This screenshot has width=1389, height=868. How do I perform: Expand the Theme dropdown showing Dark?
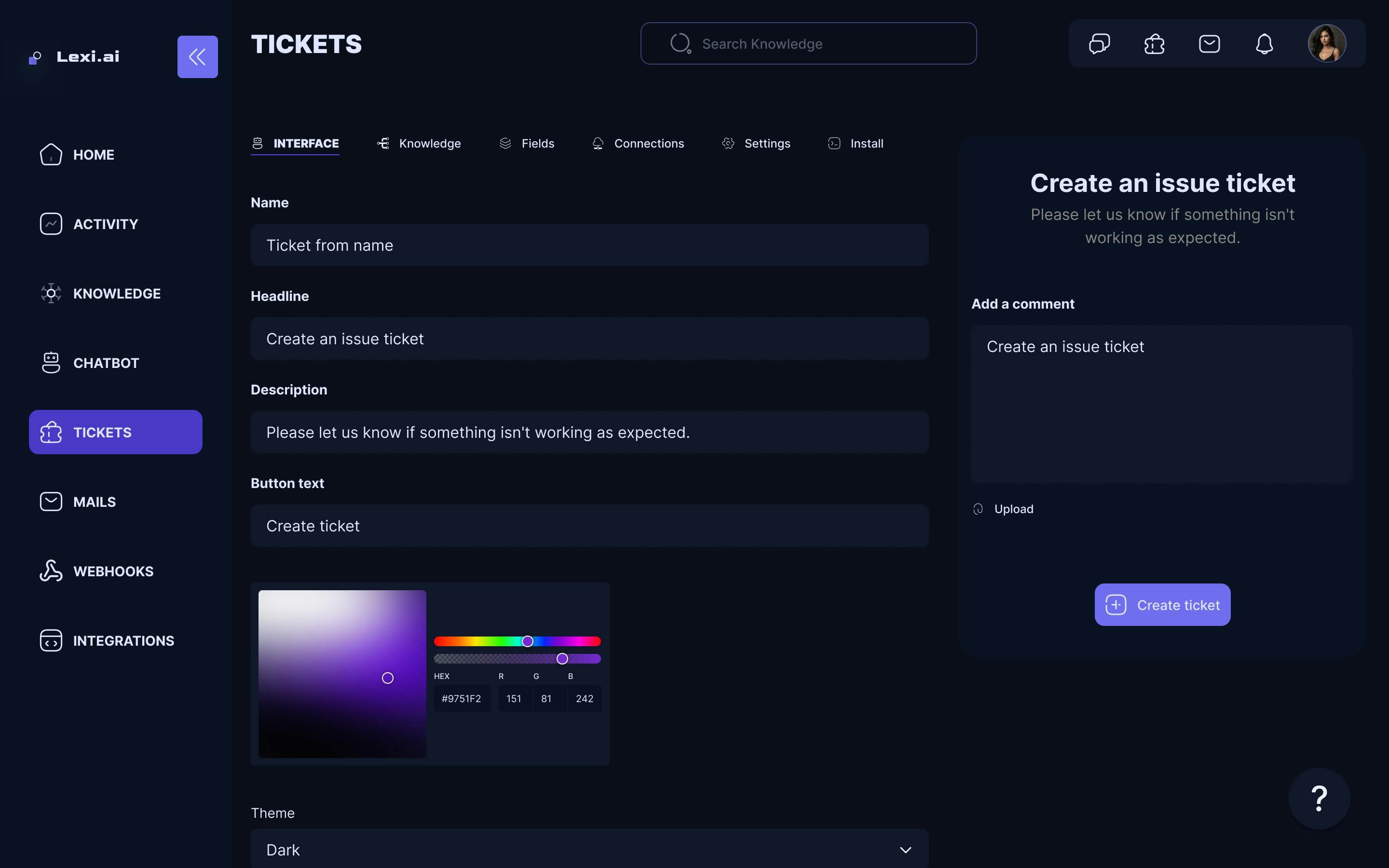589,849
